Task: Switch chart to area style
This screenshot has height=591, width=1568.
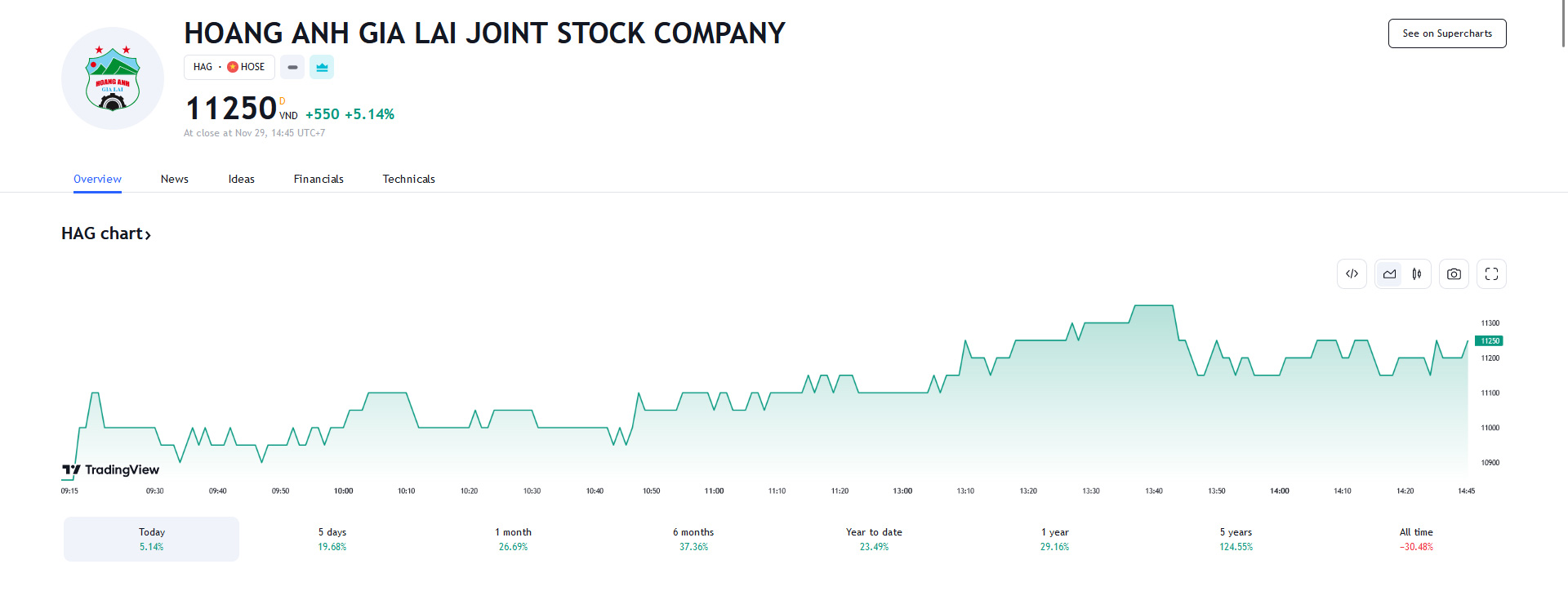Action: pos(1389,274)
